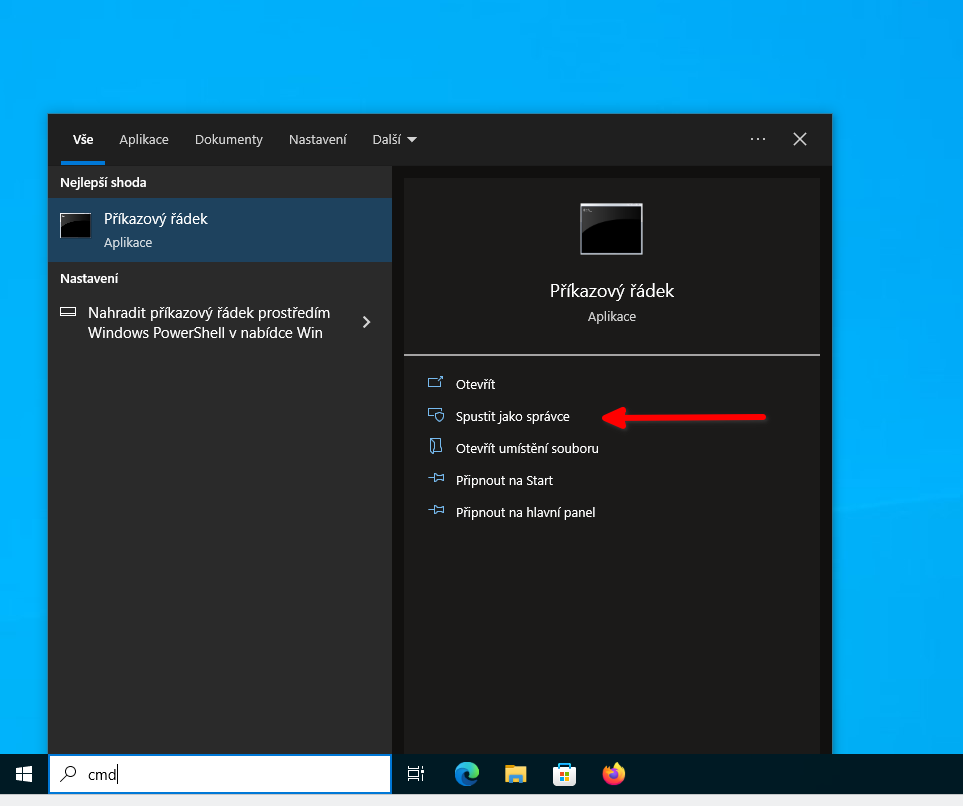
Task: Click Spustit jako správce
Action: click(512, 416)
